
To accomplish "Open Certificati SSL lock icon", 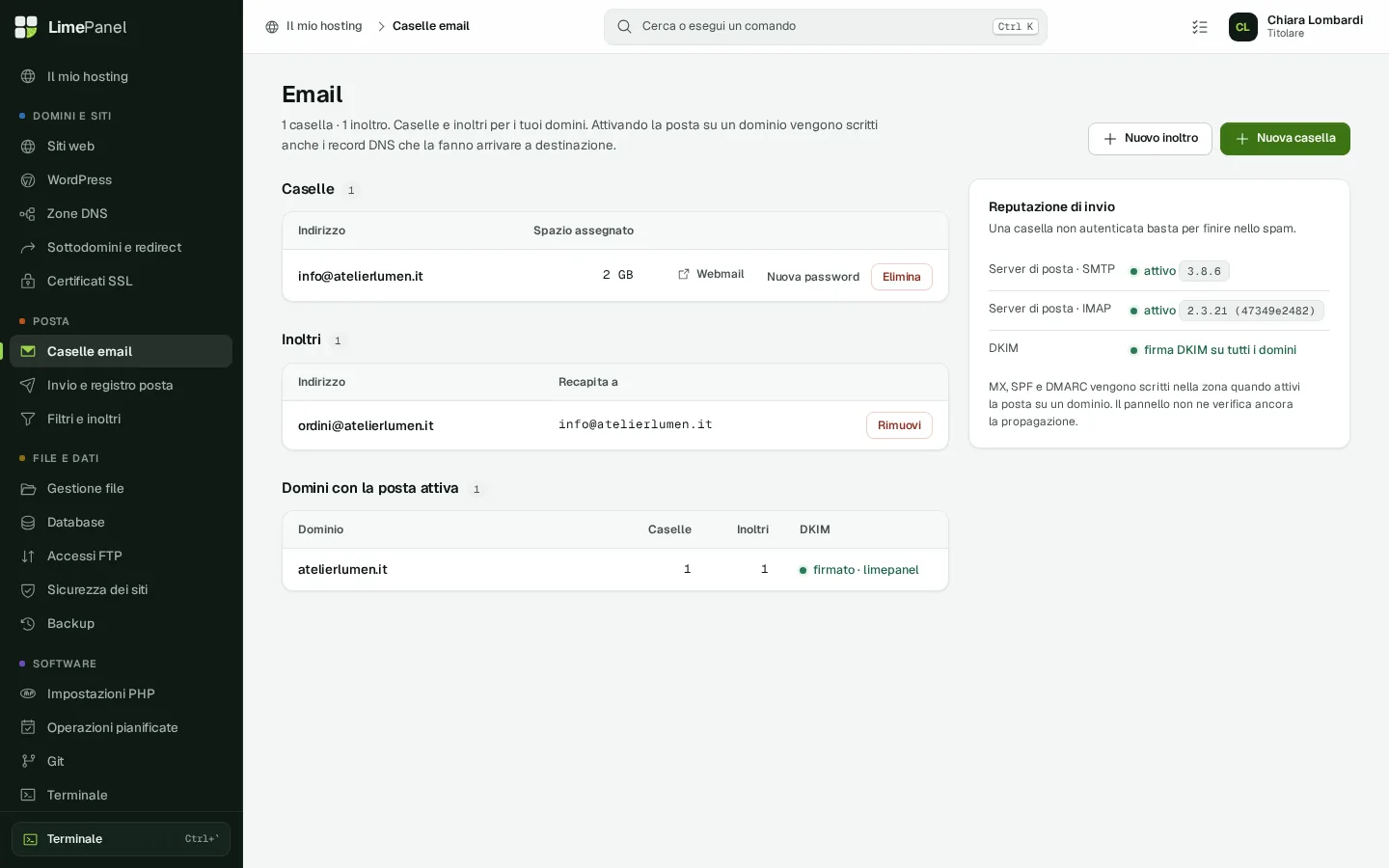I will (28, 282).
